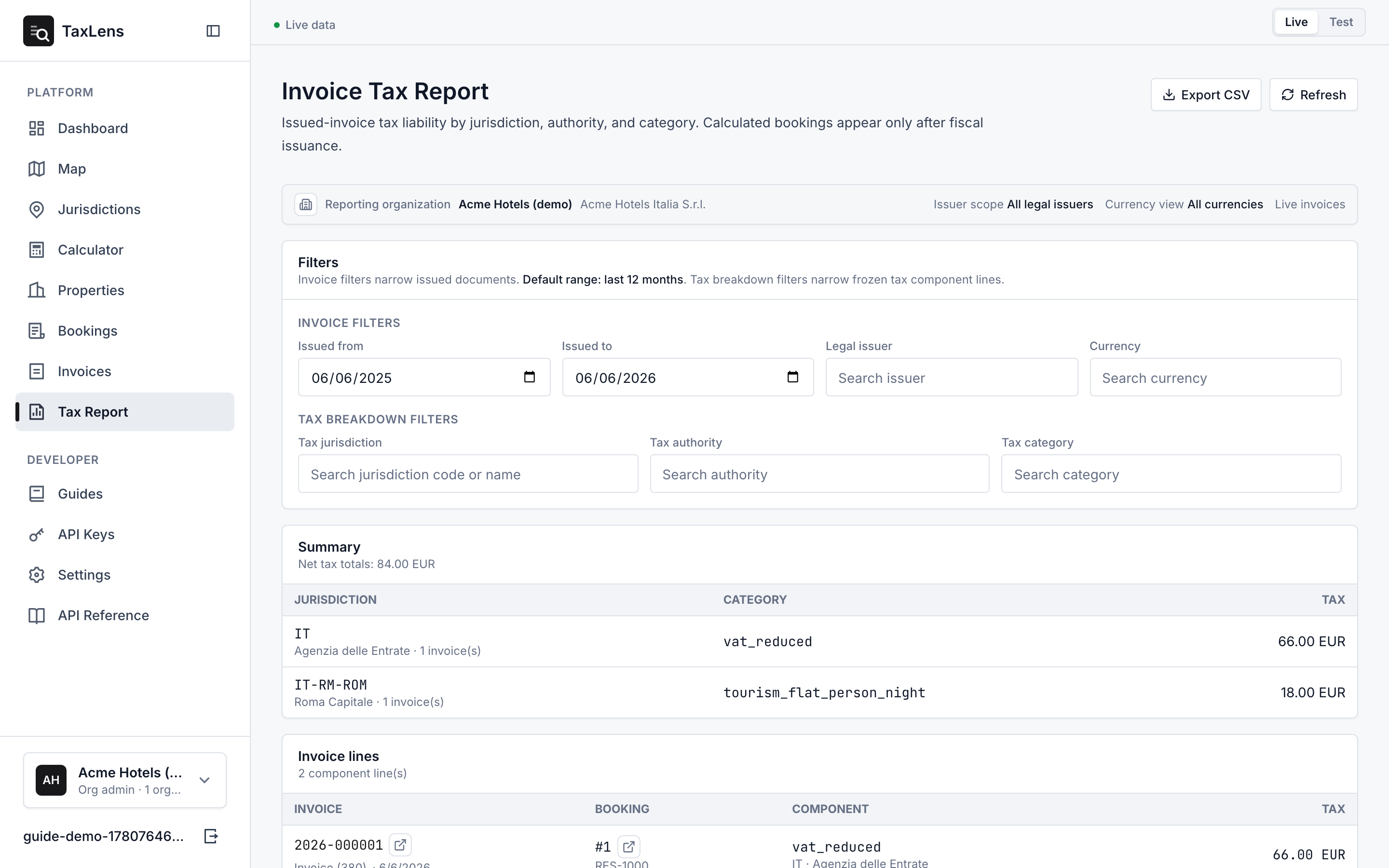Click the Jurisdictions pin icon
The width and height of the screenshot is (1389, 868).
tap(37, 210)
